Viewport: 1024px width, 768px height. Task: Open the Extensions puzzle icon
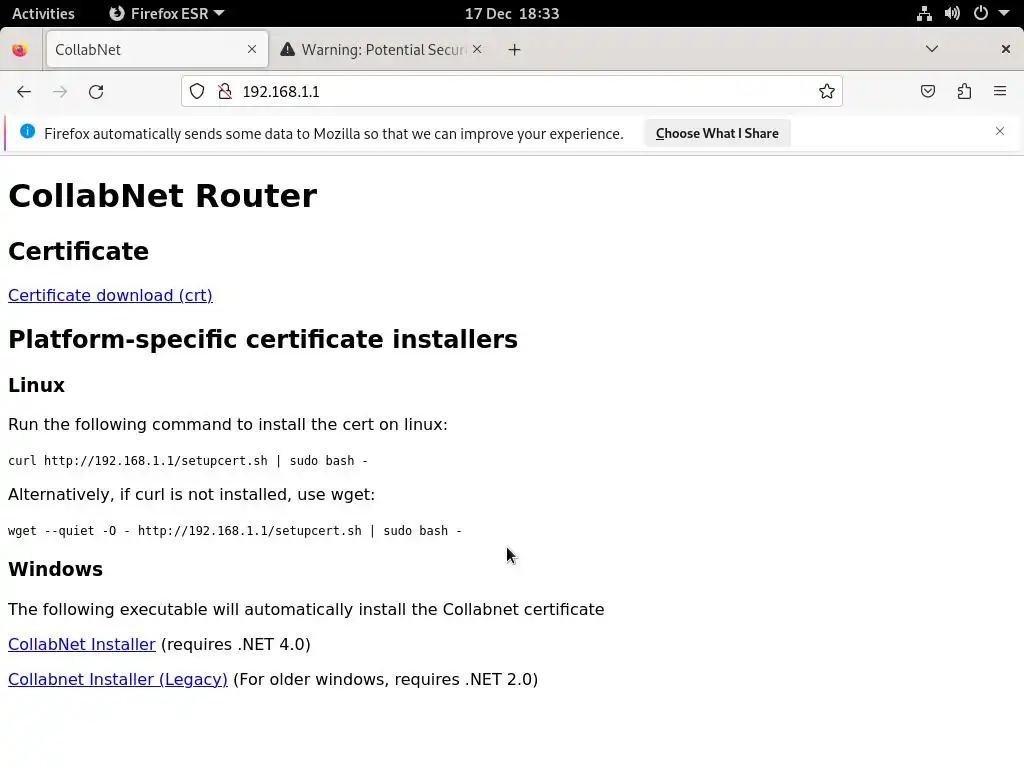[x=964, y=91]
